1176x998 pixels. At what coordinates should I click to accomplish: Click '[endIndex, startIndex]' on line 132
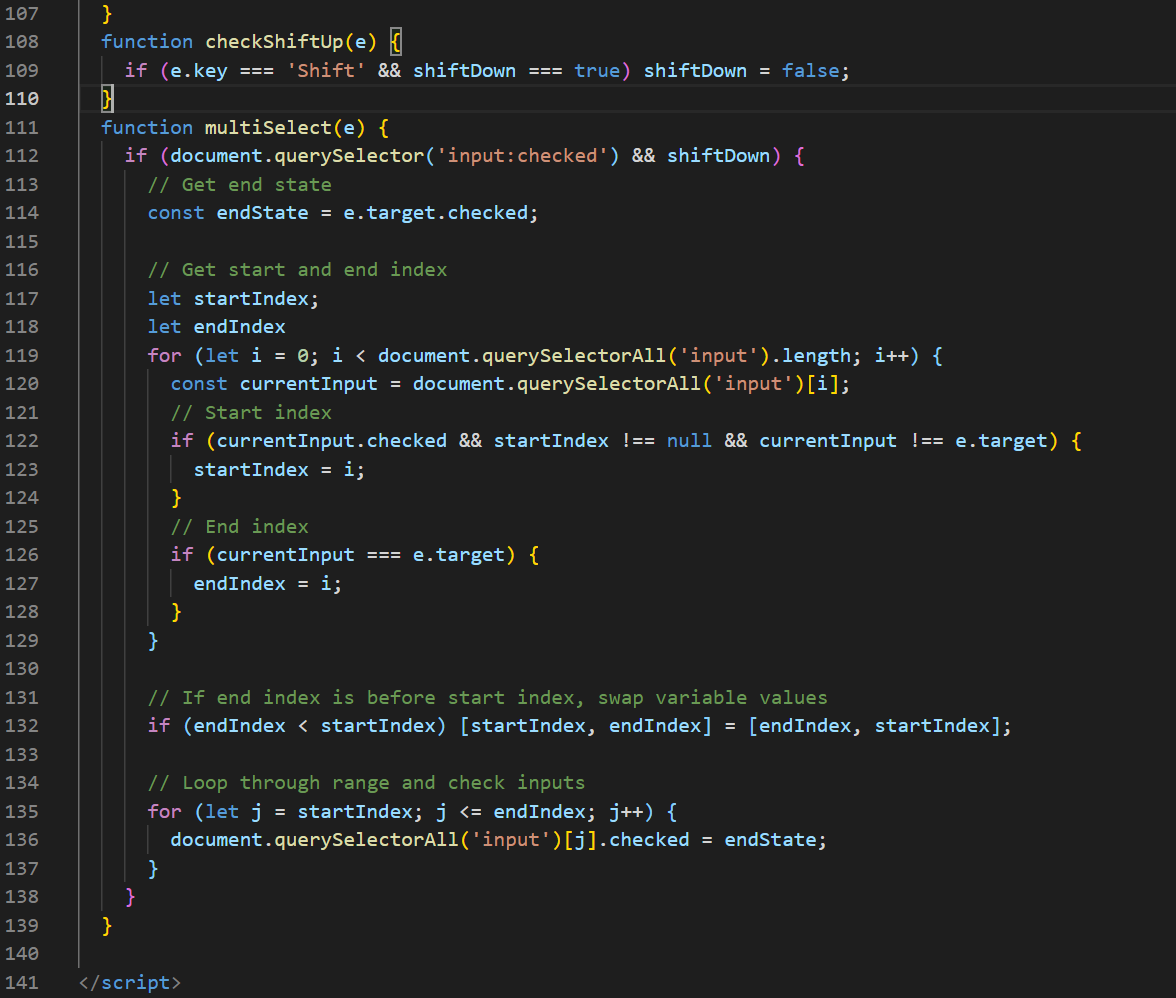pyautogui.click(x=874, y=726)
